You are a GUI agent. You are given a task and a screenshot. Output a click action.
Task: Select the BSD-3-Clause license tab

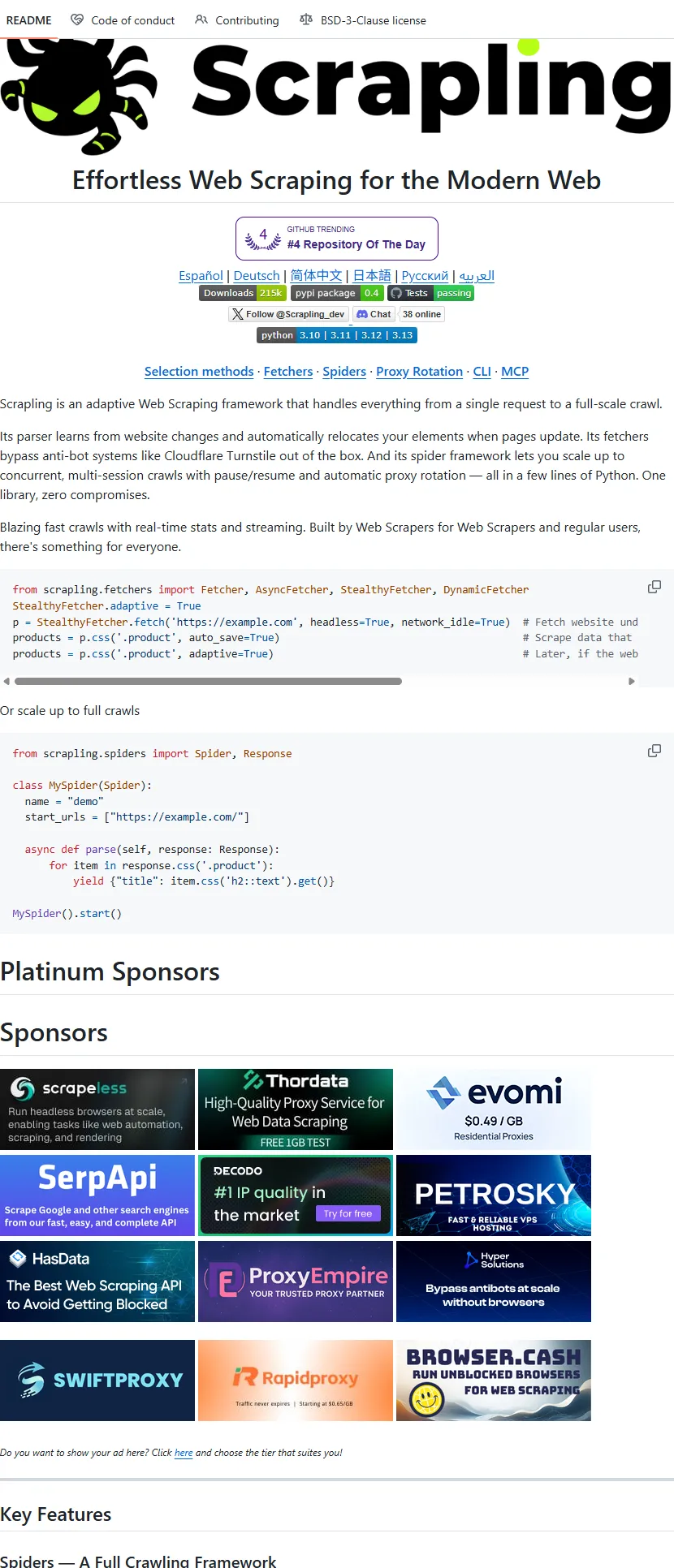[x=363, y=20]
